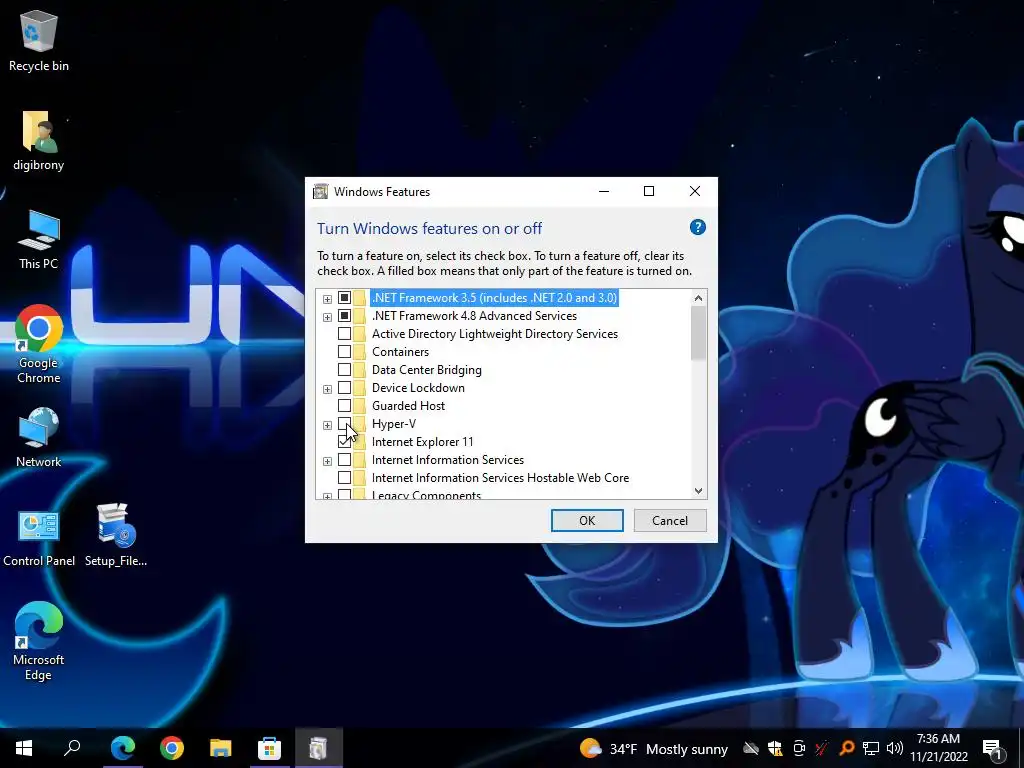1024x768 pixels.
Task: Expand the .NET Framework 3.5 node
Action: coord(327,299)
